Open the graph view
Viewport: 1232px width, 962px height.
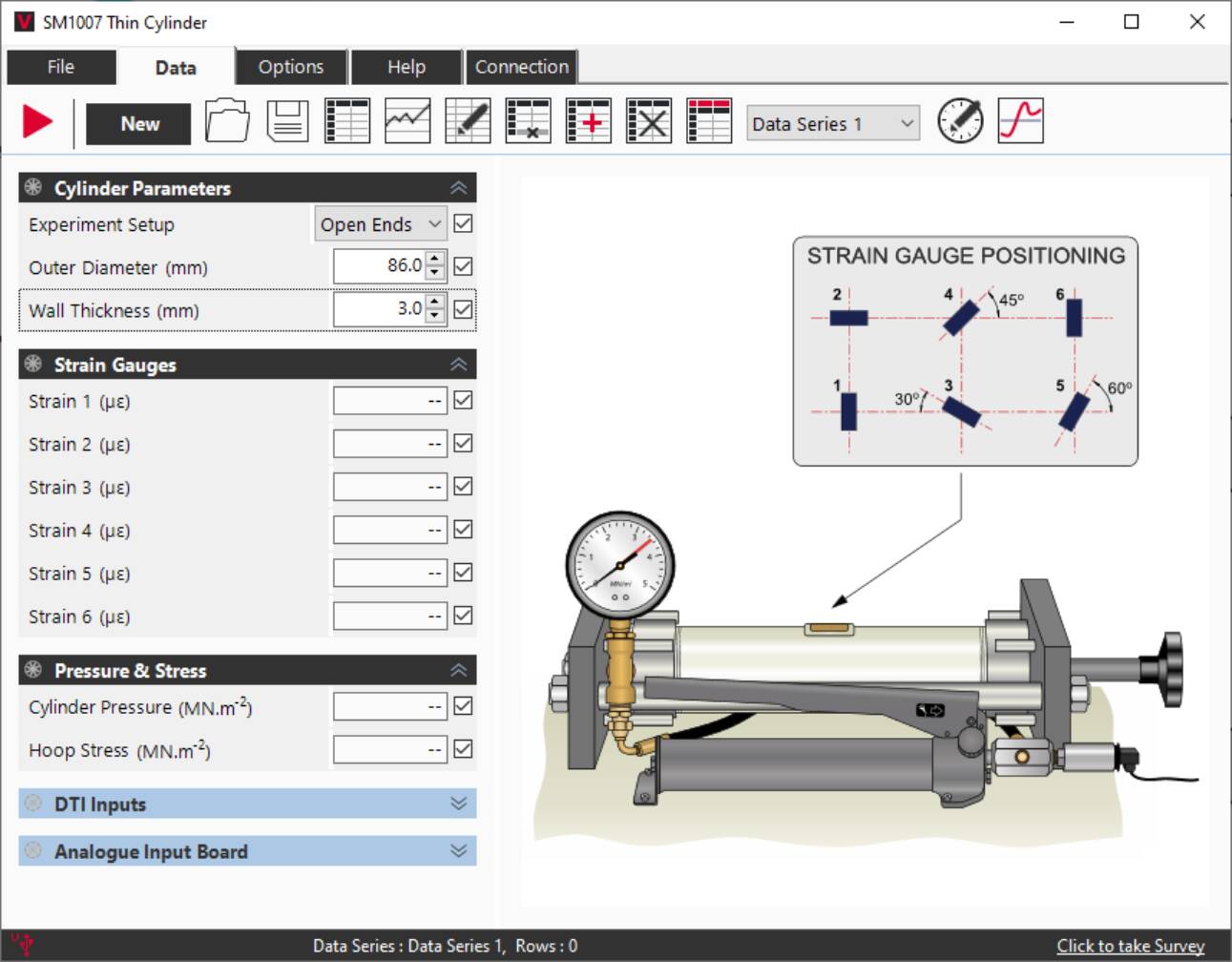pyautogui.click(x=407, y=121)
